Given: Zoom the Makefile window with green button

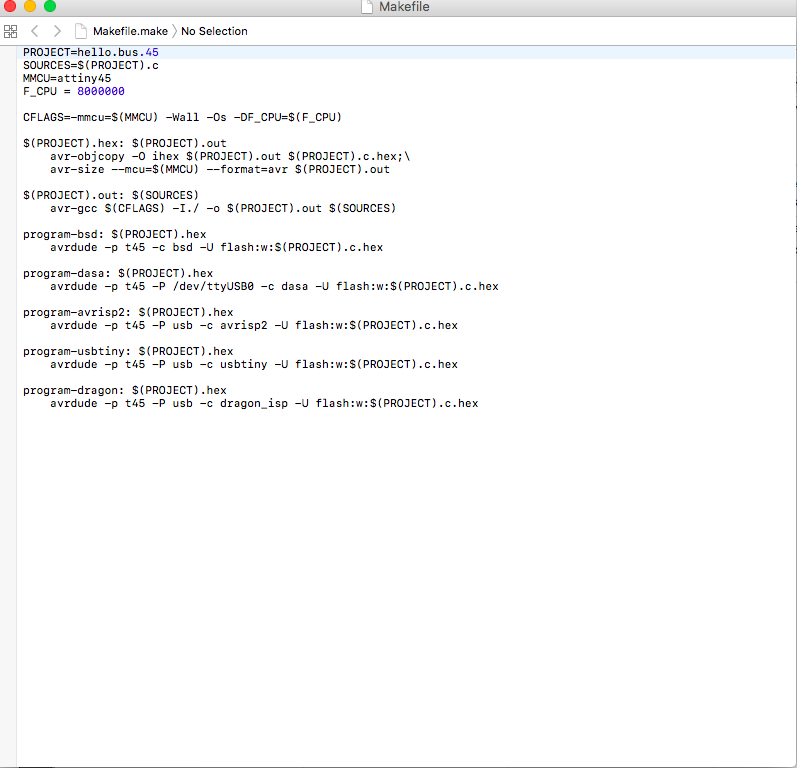Looking at the screenshot, I should coord(50,6).
